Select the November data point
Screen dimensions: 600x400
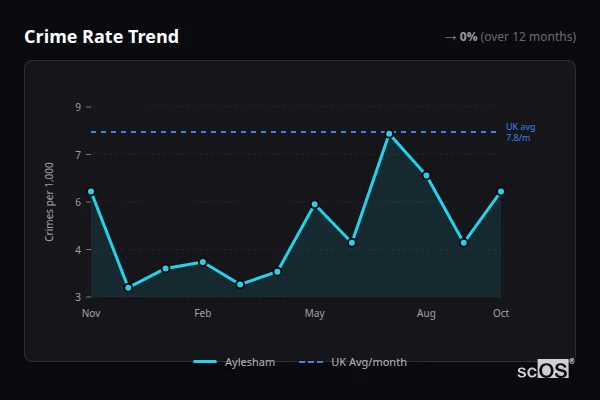pyautogui.click(x=91, y=192)
